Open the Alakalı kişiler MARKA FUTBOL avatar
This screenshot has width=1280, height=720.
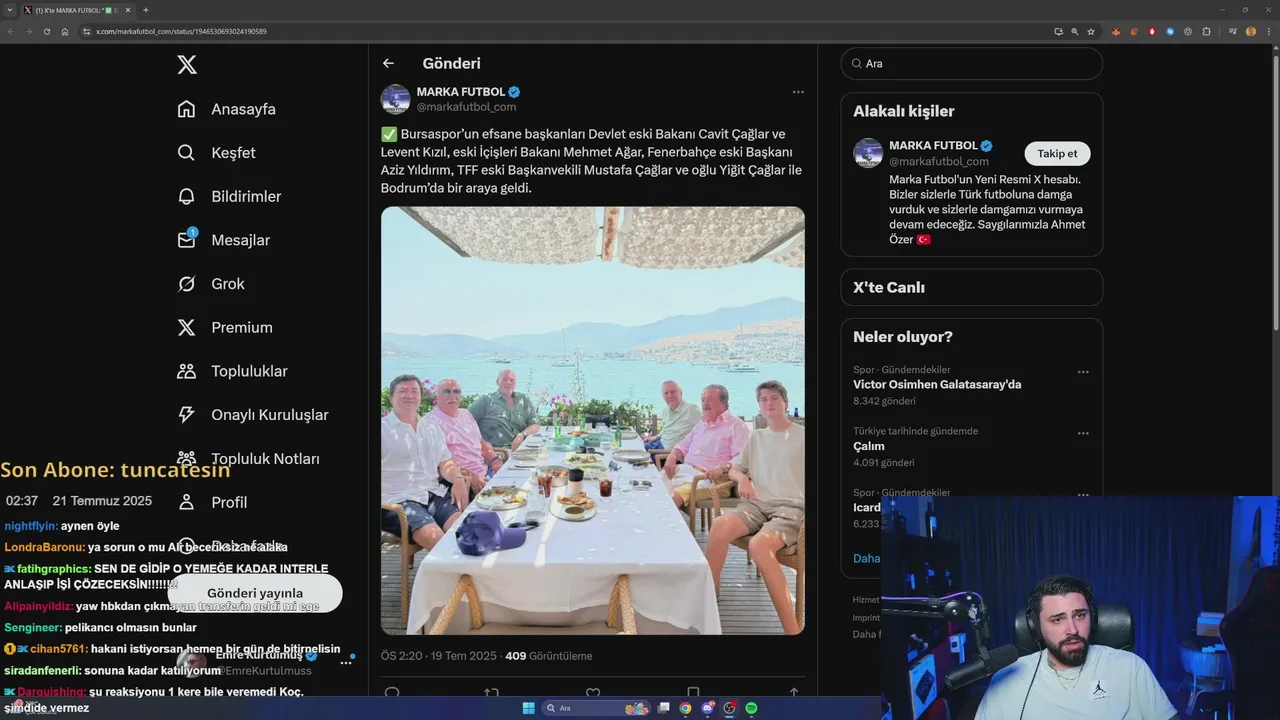[868, 153]
